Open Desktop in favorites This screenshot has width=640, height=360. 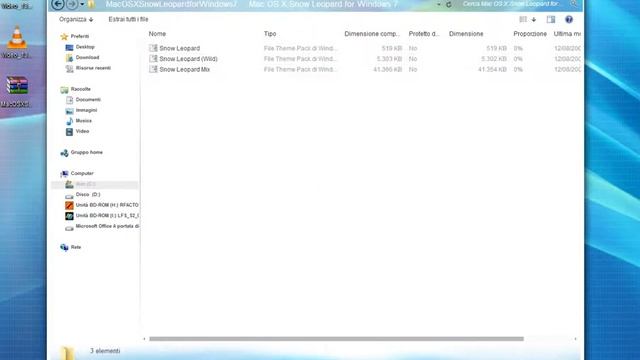[x=85, y=47]
